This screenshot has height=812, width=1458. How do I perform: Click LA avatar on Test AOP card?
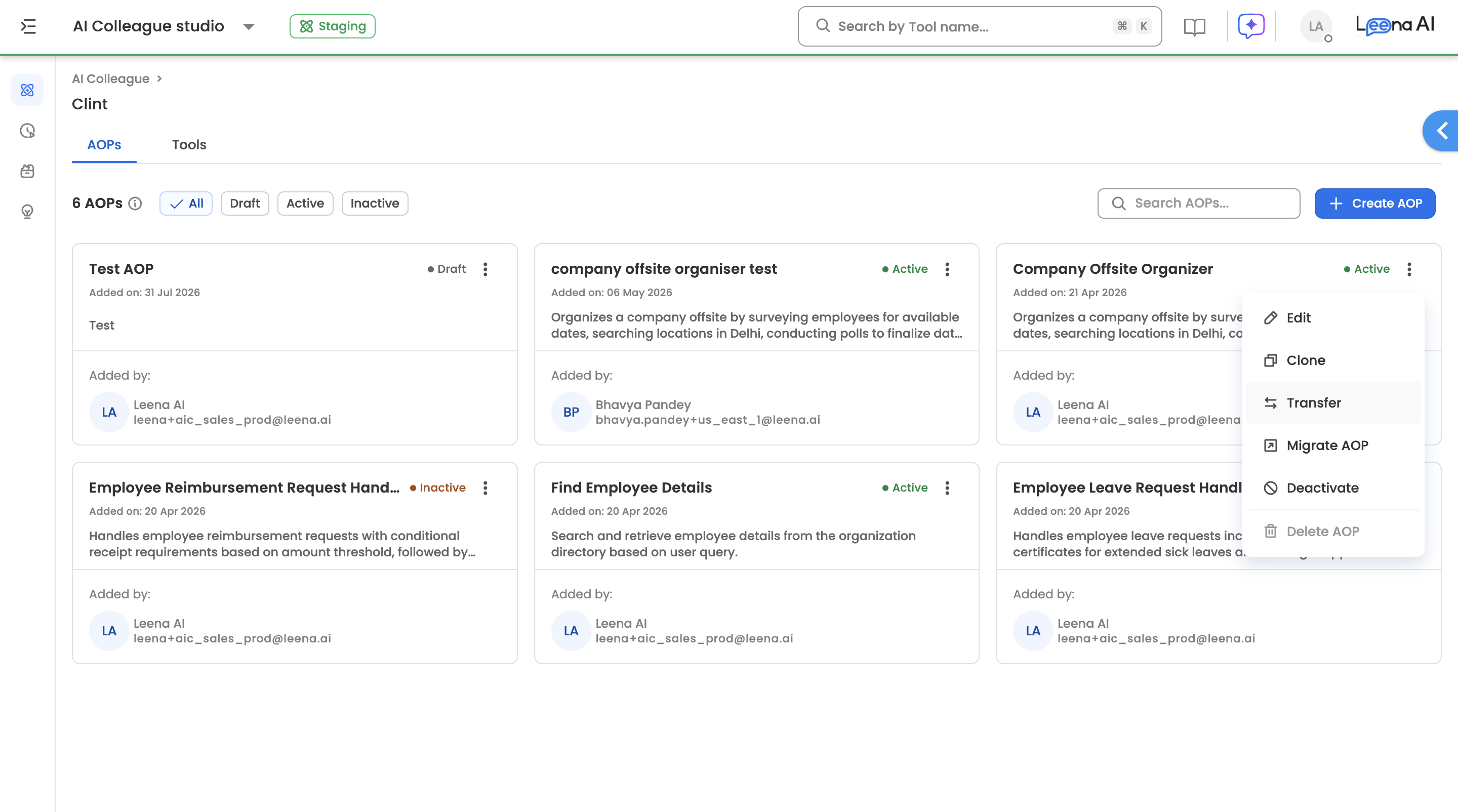click(109, 412)
